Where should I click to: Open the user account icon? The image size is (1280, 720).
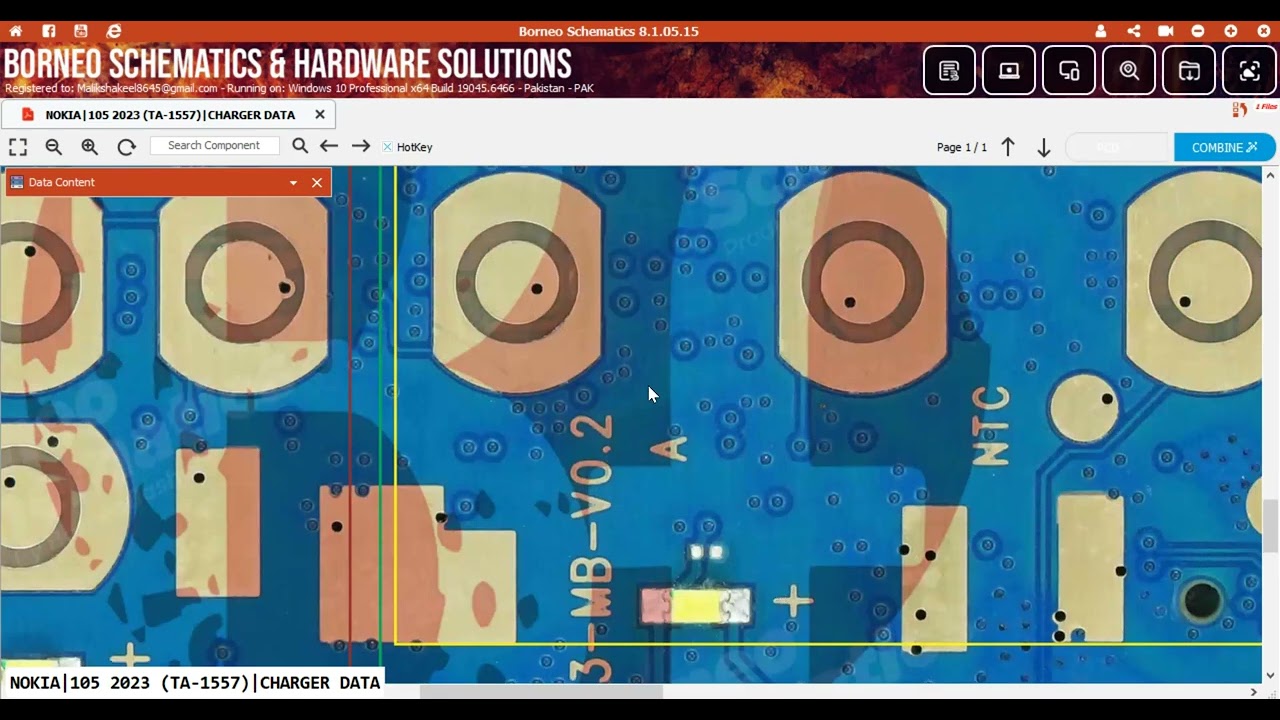tap(1101, 31)
